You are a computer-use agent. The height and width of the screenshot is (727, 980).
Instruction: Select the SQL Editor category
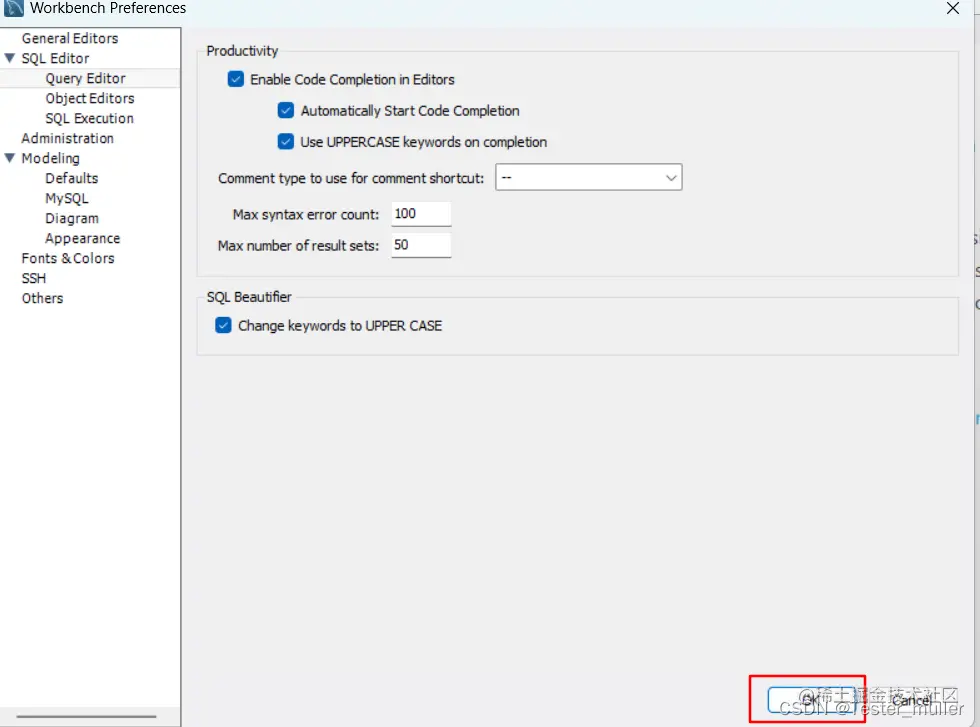(x=55, y=58)
